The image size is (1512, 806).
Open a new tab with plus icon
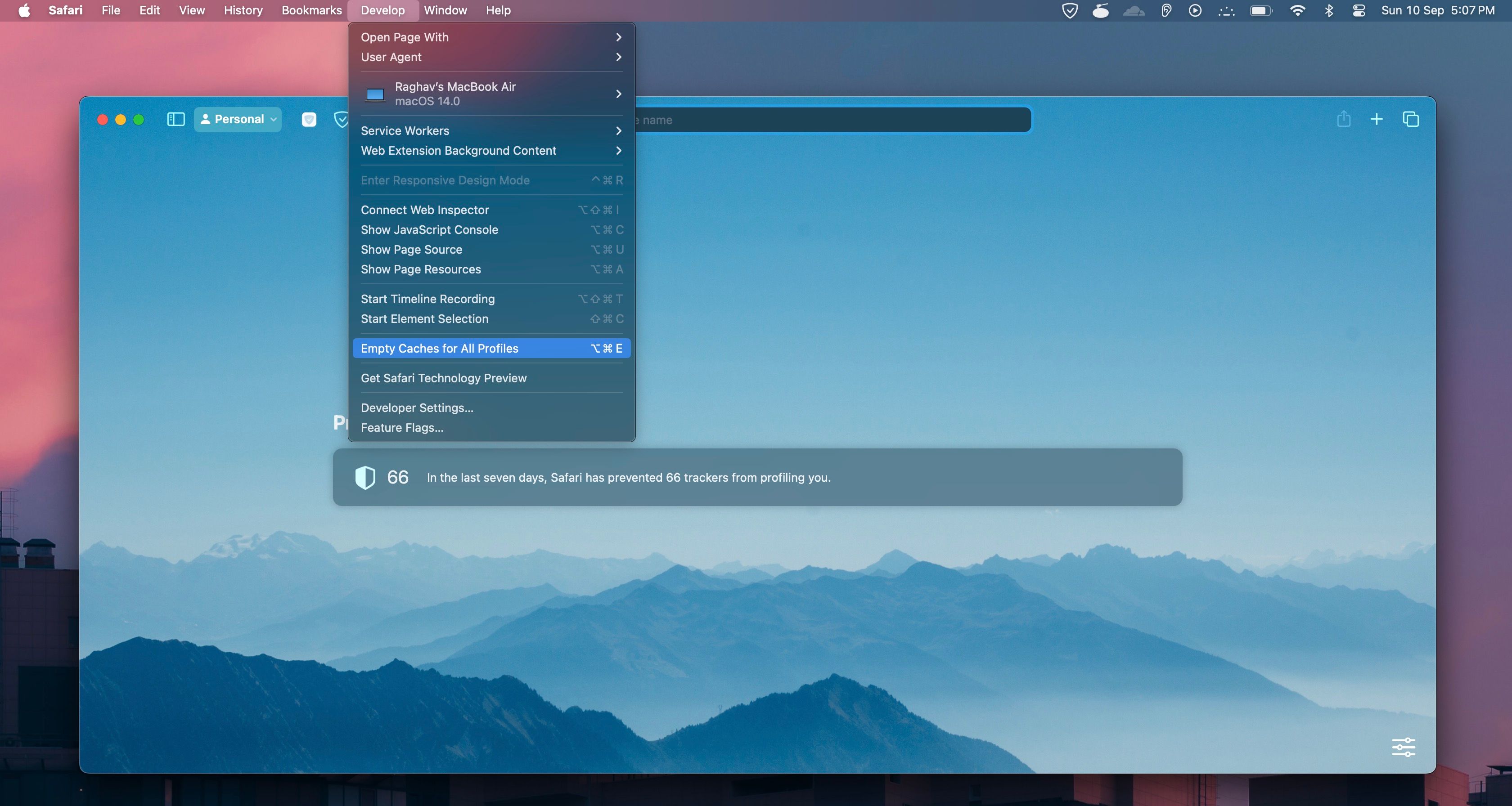tap(1377, 120)
